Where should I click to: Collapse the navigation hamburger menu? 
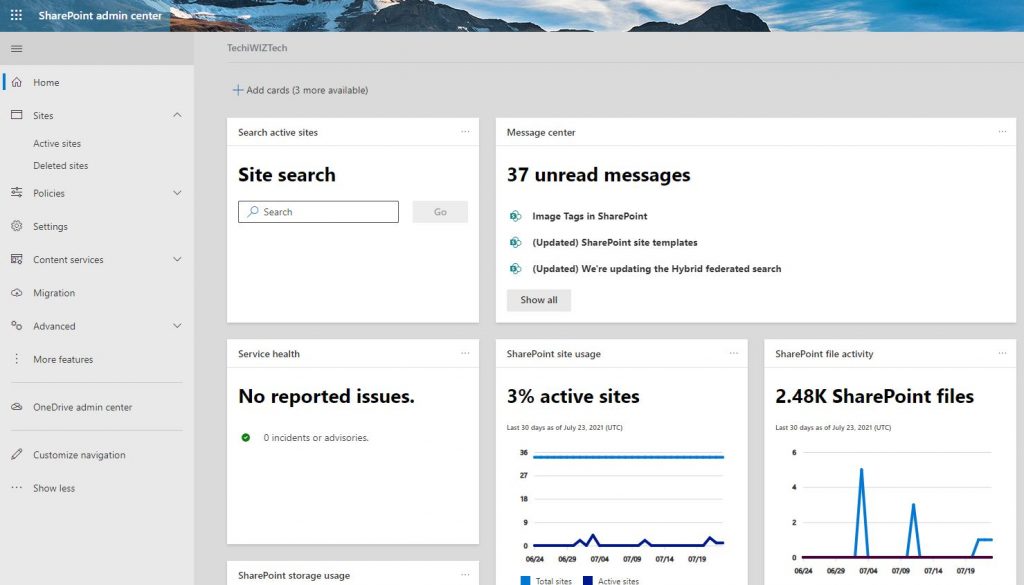coord(16,48)
